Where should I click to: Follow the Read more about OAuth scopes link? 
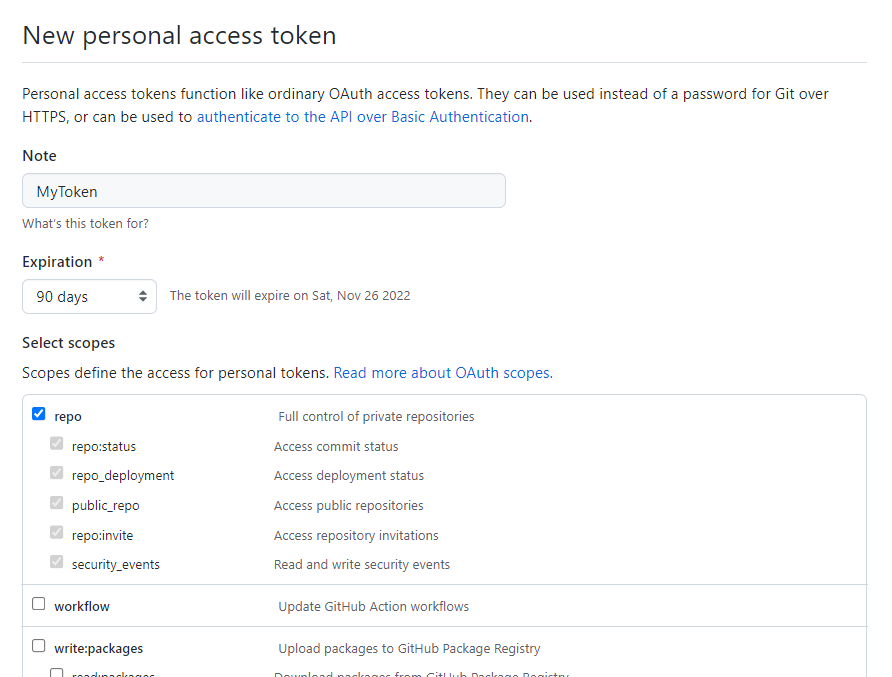pos(442,373)
